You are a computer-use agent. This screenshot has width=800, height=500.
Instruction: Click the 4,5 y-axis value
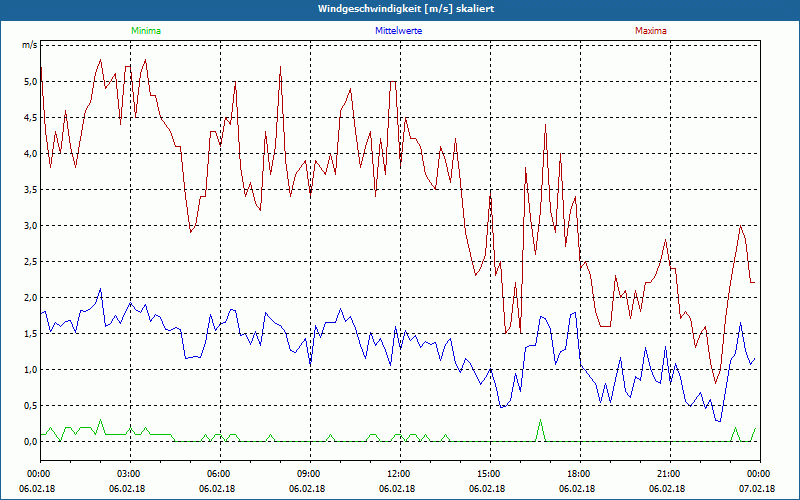click(x=31, y=117)
